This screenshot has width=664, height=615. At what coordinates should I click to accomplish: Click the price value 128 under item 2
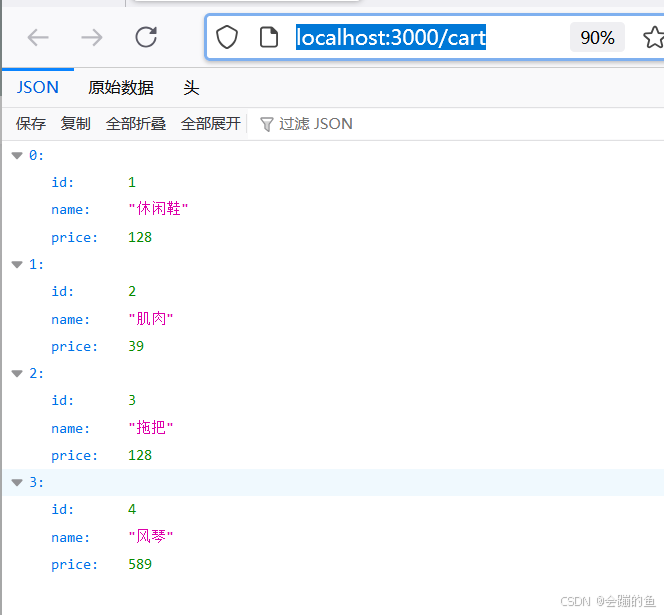(x=140, y=455)
